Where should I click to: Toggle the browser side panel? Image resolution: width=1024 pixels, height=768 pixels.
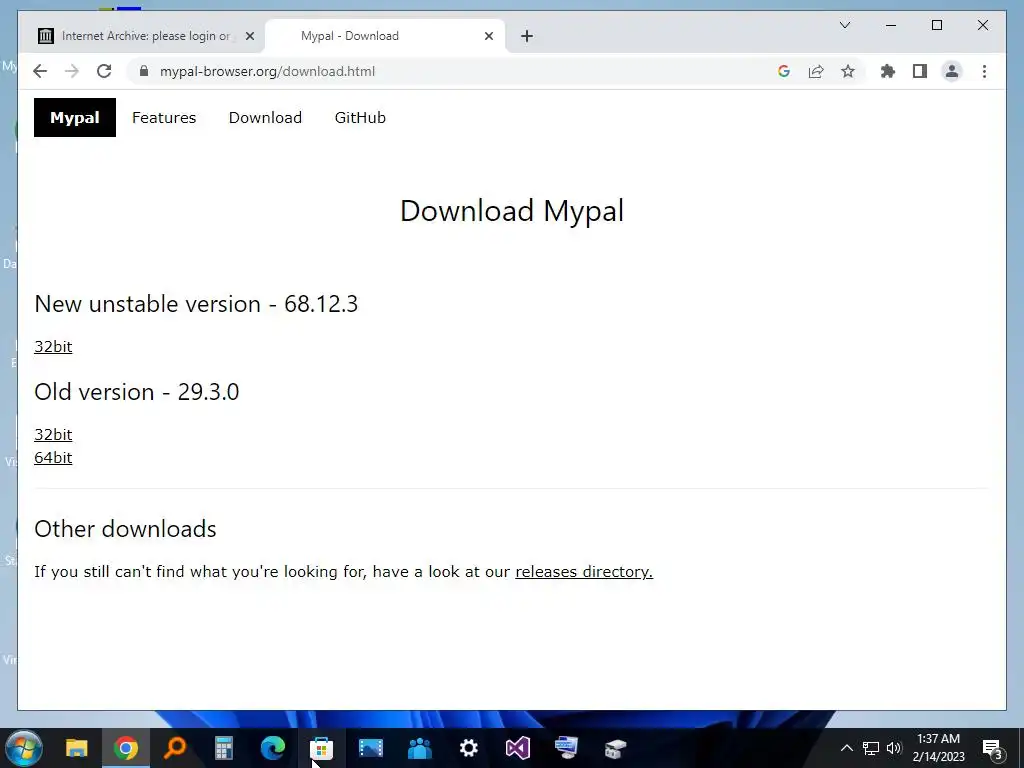coord(920,71)
